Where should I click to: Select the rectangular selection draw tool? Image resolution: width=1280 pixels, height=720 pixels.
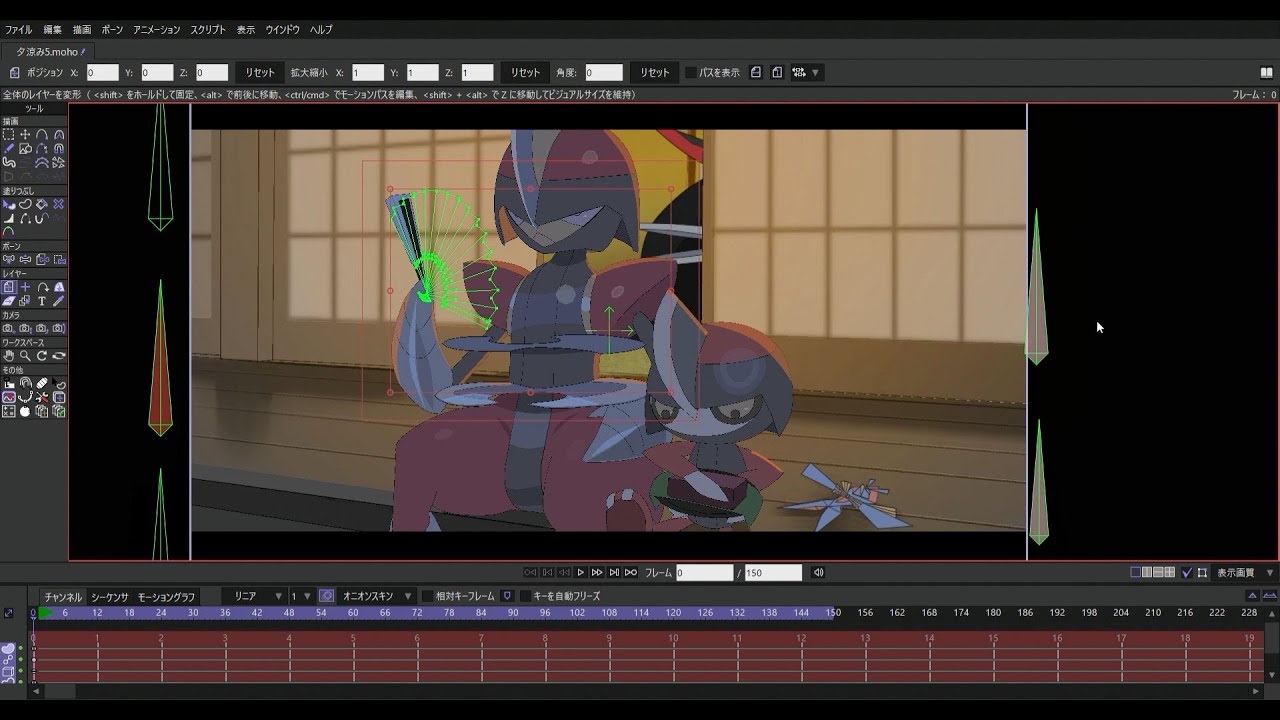click(x=8, y=134)
